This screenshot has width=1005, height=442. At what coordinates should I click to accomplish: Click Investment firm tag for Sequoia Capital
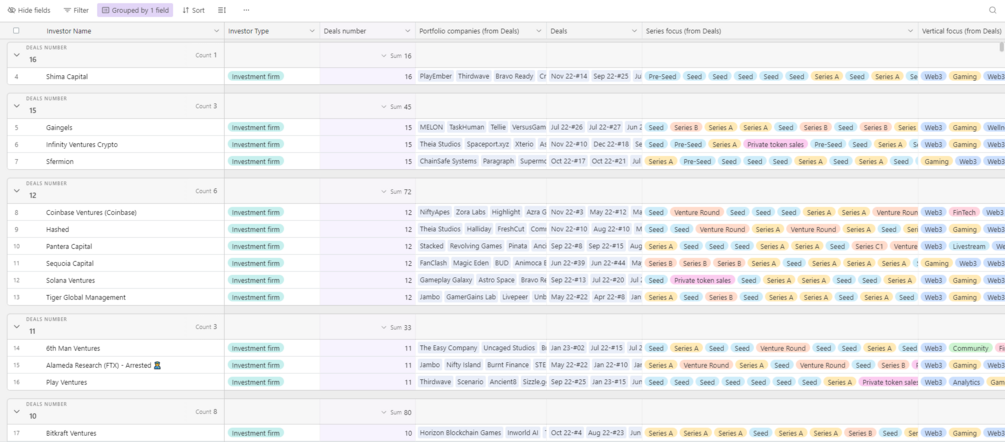[256, 263]
